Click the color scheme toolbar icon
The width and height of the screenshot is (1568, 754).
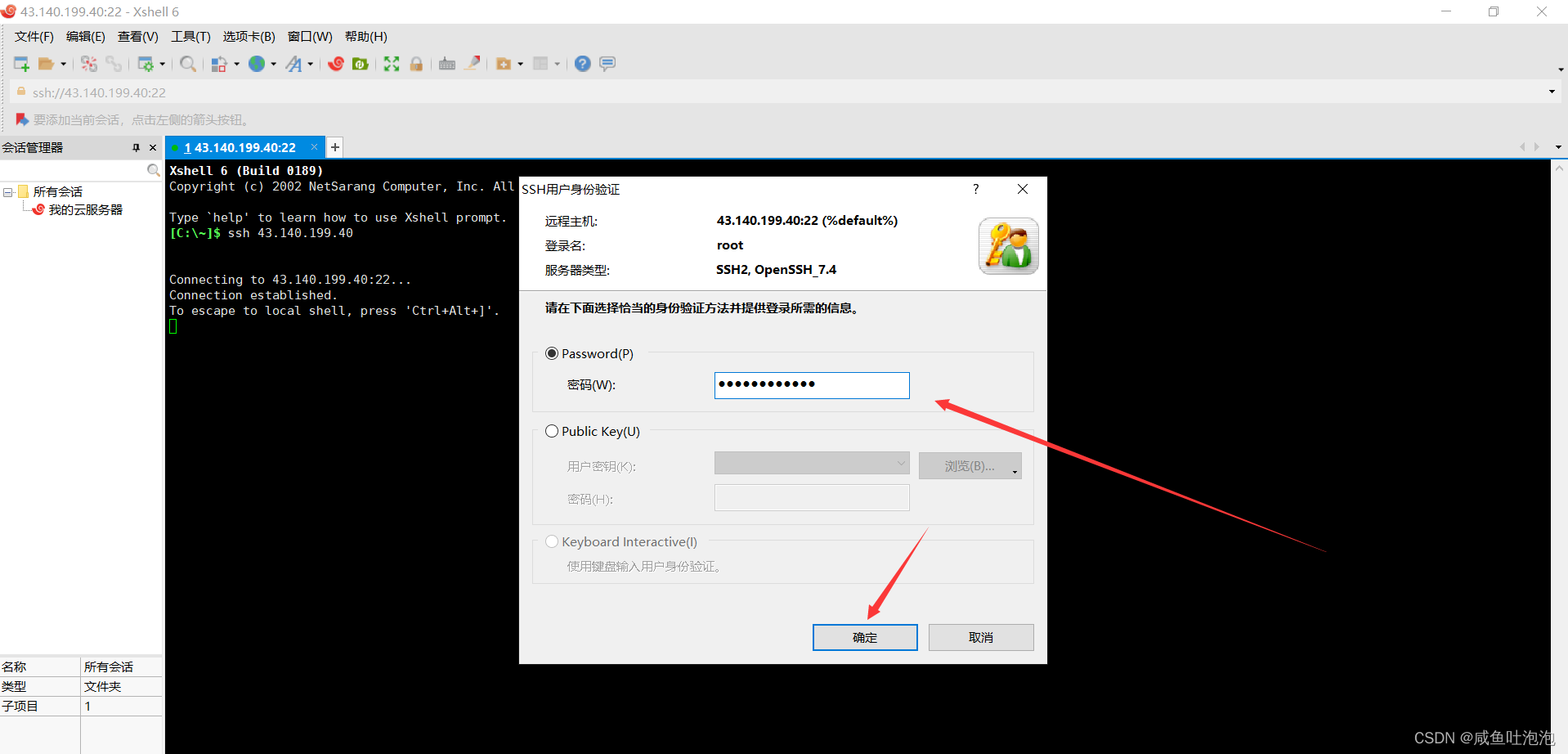(x=219, y=64)
